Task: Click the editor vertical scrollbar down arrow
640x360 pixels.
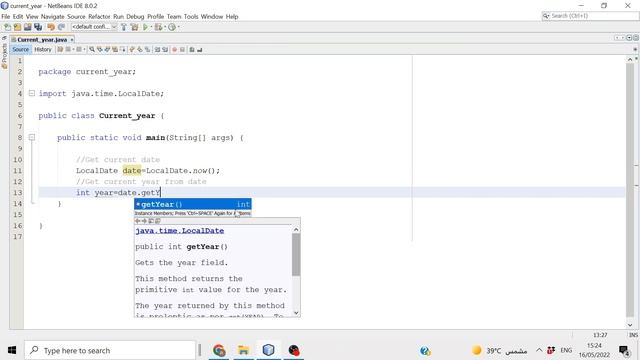Action: click(x=630, y=325)
